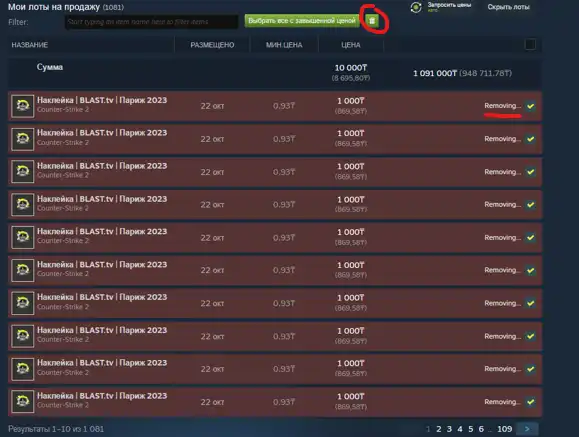Screen dimensions: 579x437
Task: Click the Скрыть лоты button
Action: tap(508, 7)
